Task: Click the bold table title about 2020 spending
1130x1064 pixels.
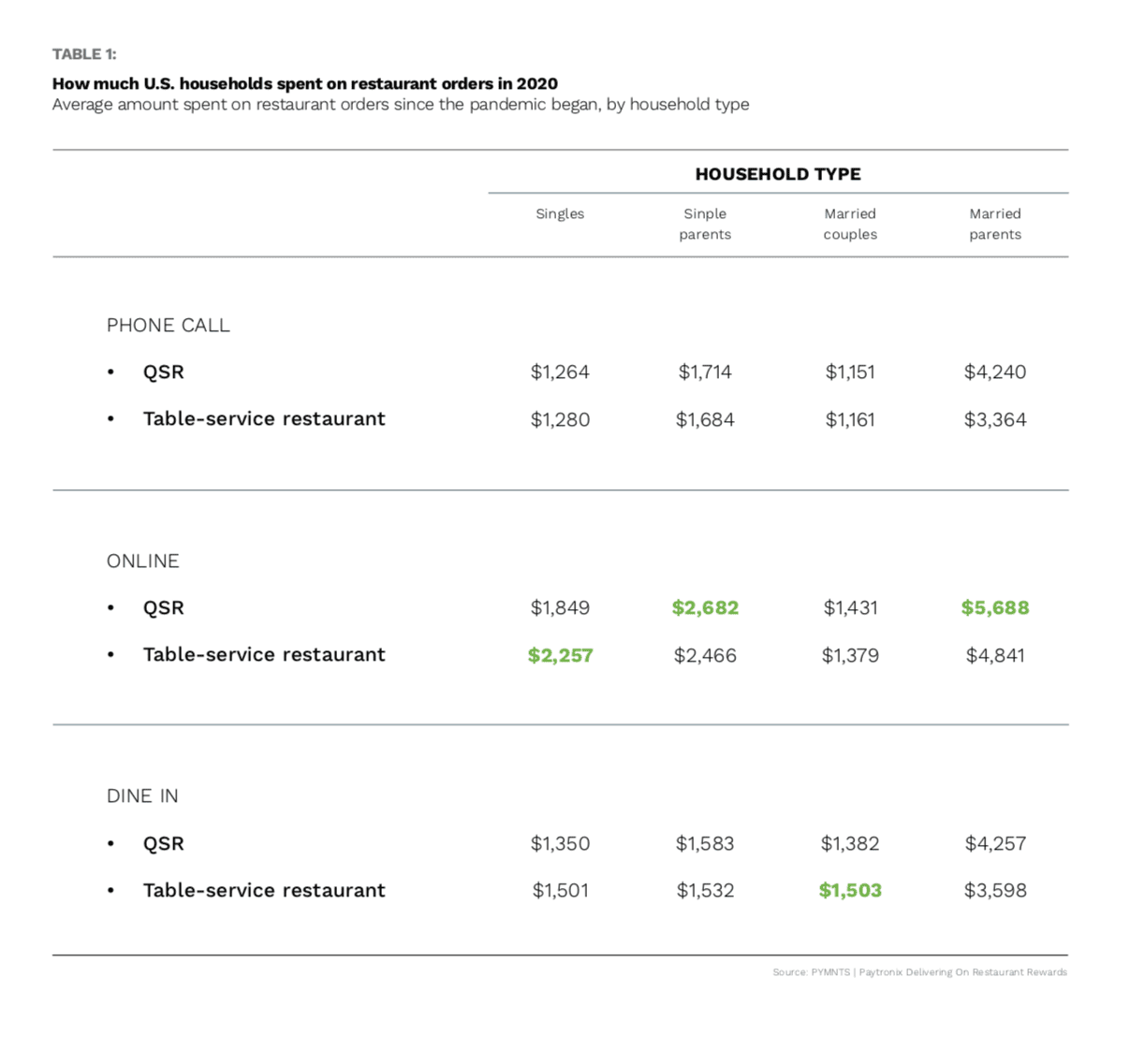Action: (x=305, y=83)
